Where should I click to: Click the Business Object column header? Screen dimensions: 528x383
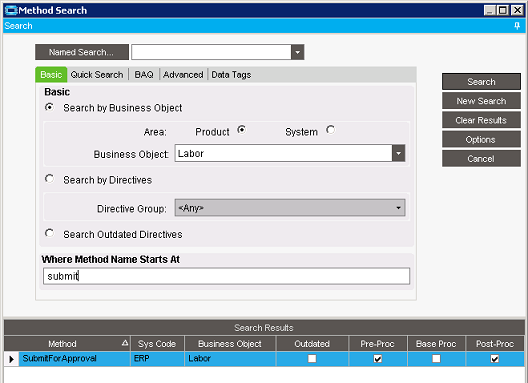(x=230, y=344)
